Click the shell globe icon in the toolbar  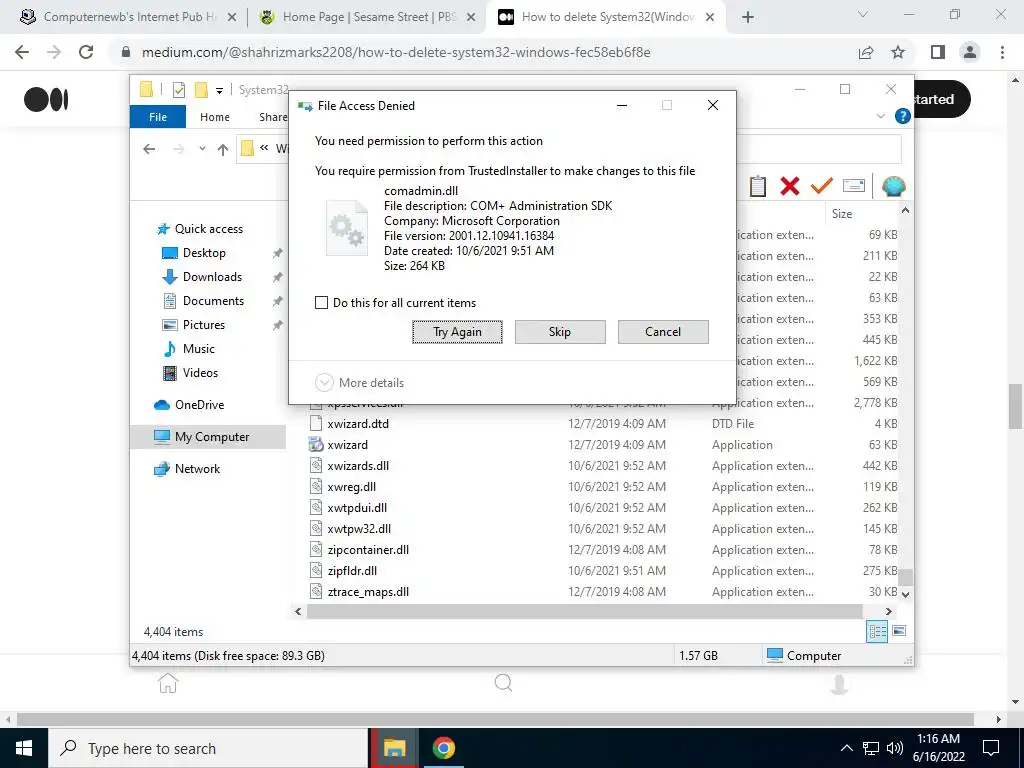(893, 186)
